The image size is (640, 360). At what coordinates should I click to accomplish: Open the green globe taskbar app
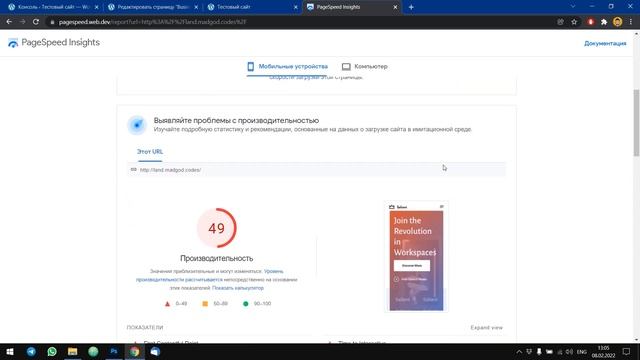[93, 352]
